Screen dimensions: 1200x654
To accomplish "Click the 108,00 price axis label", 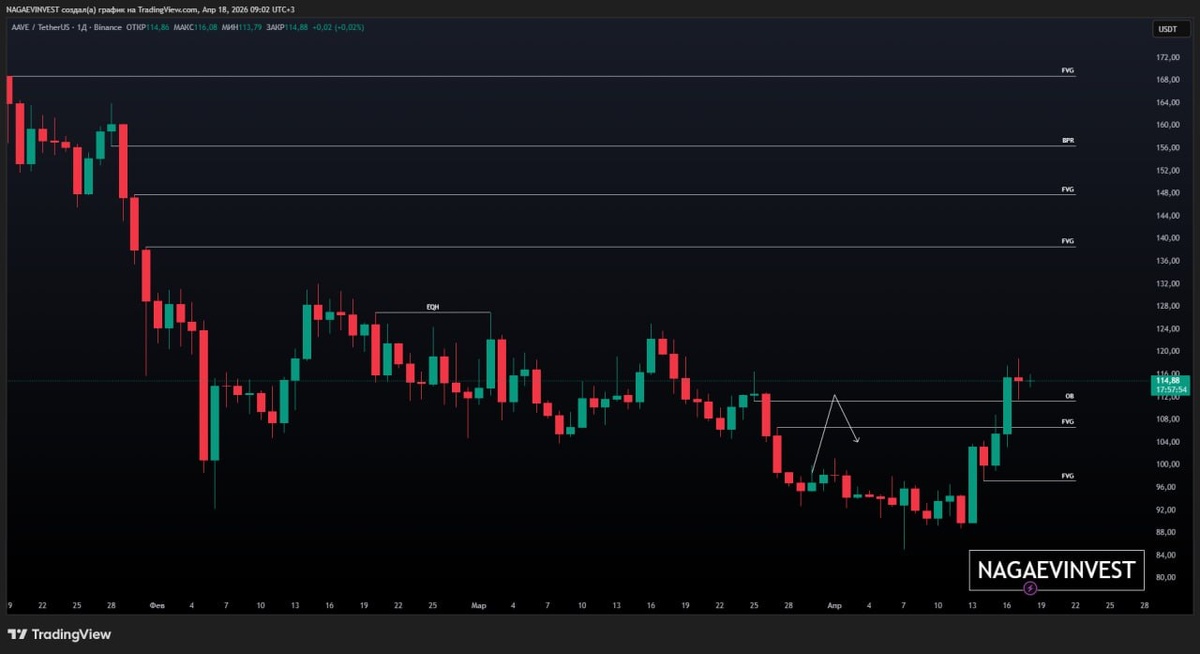I will [x=1167, y=419].
